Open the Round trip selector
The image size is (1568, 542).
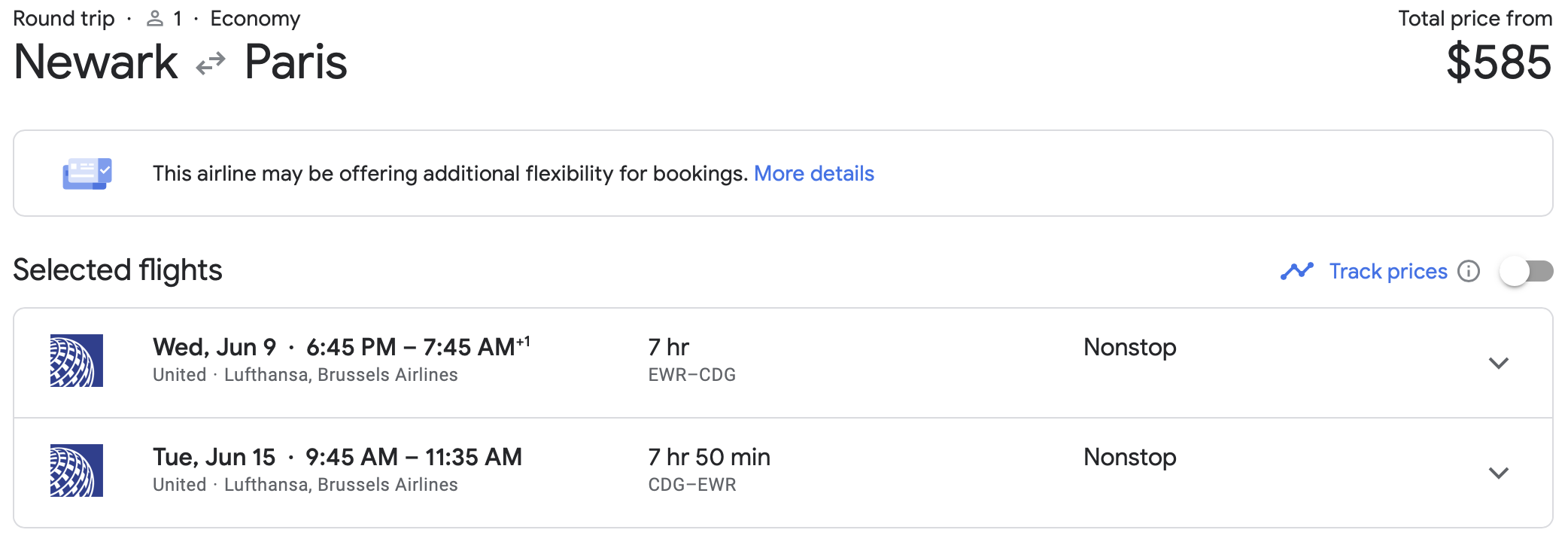64,18
